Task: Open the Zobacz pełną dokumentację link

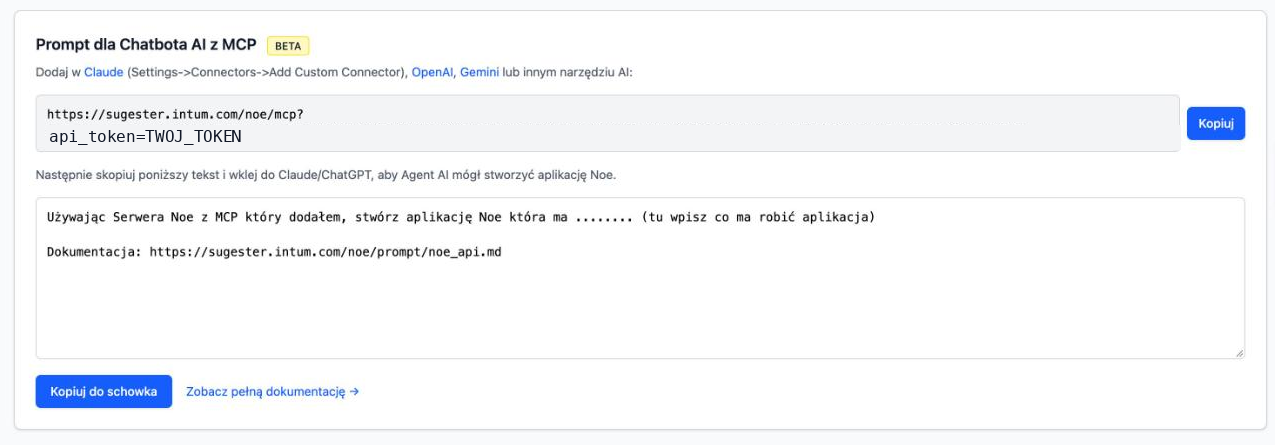Action: pos(272,392)
